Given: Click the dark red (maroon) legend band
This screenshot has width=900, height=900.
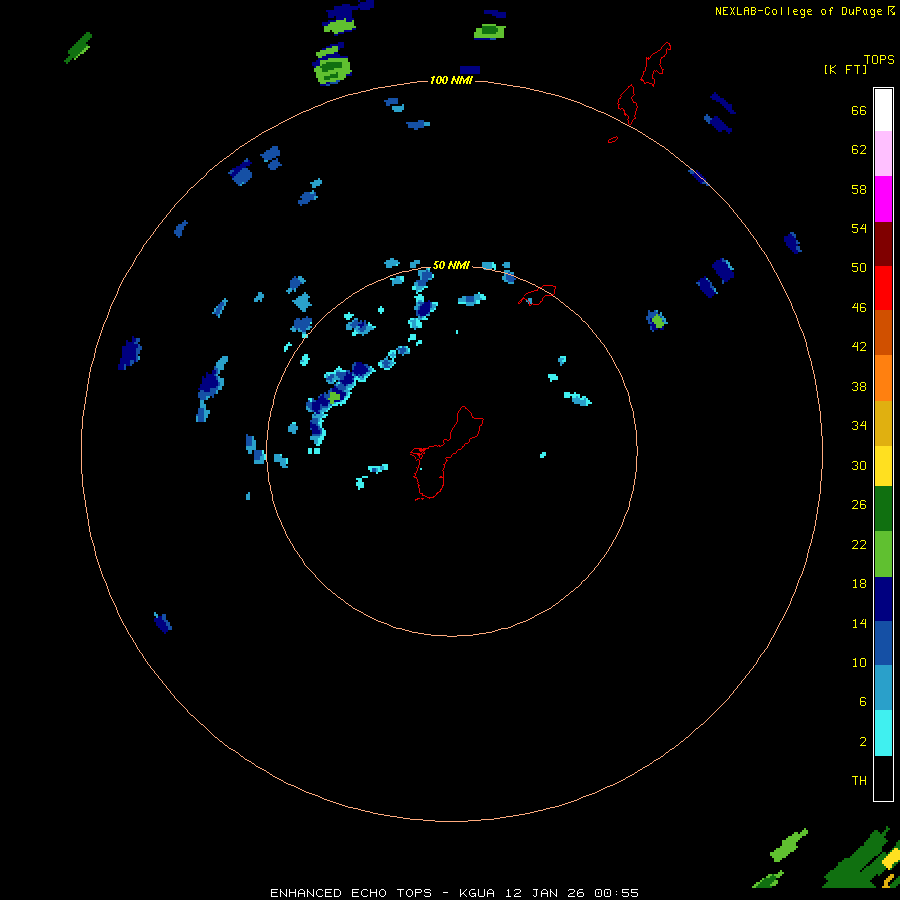Looking at the screenshot, I should point(883,243).
